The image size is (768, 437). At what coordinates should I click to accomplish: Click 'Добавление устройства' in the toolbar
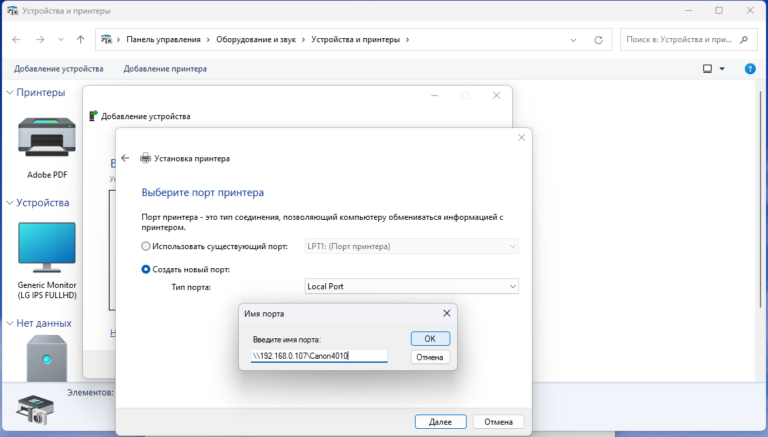[x=58, y=69]
